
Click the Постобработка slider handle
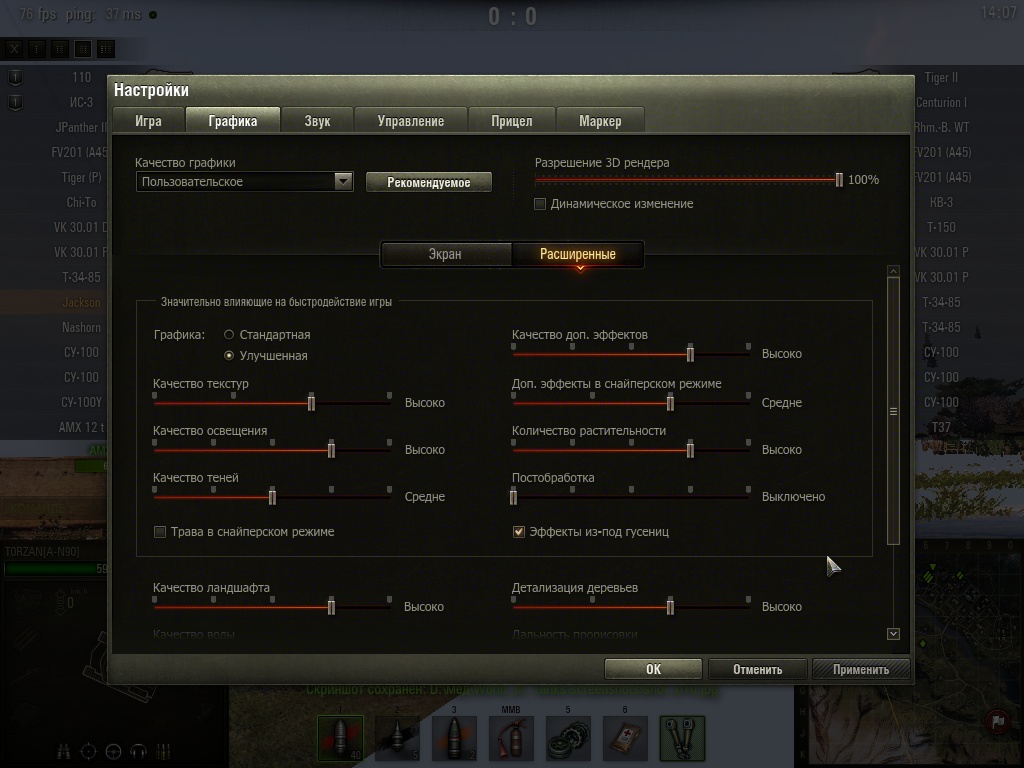pyautogui.click(x=513, y=497)
